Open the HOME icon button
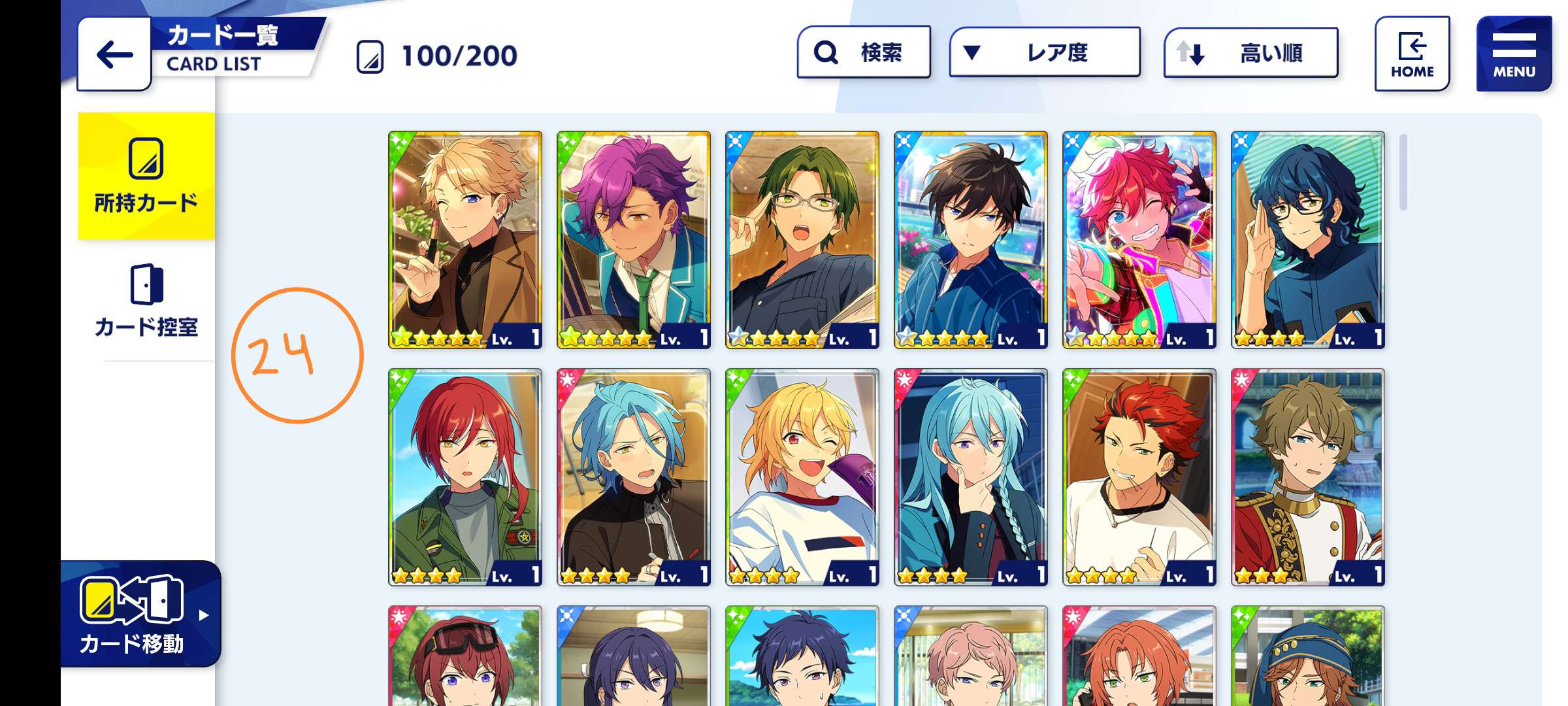Viewport: 1568px width, 706px height. [x=1412, y=54]
